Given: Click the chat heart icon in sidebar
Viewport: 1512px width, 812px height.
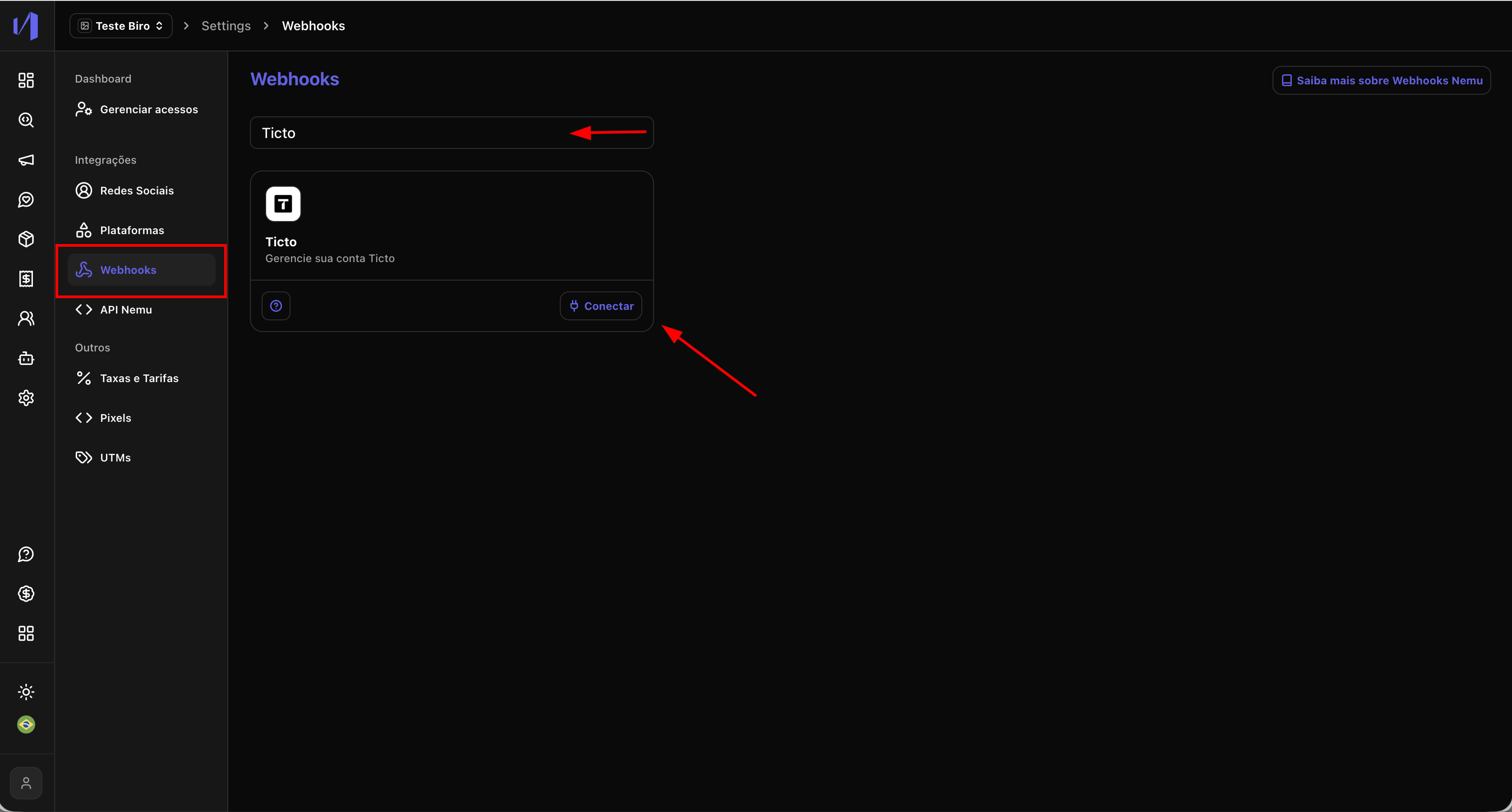Looking at the screenshot, I should pos(26,200).
